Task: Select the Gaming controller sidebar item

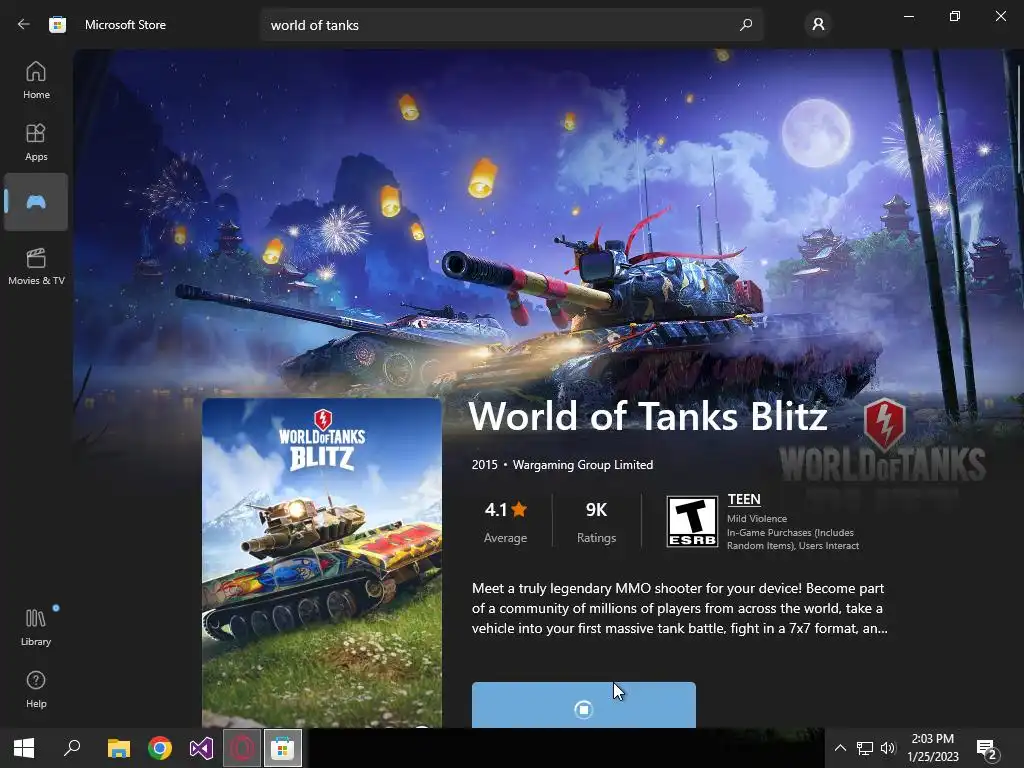Action: point(36,202)
